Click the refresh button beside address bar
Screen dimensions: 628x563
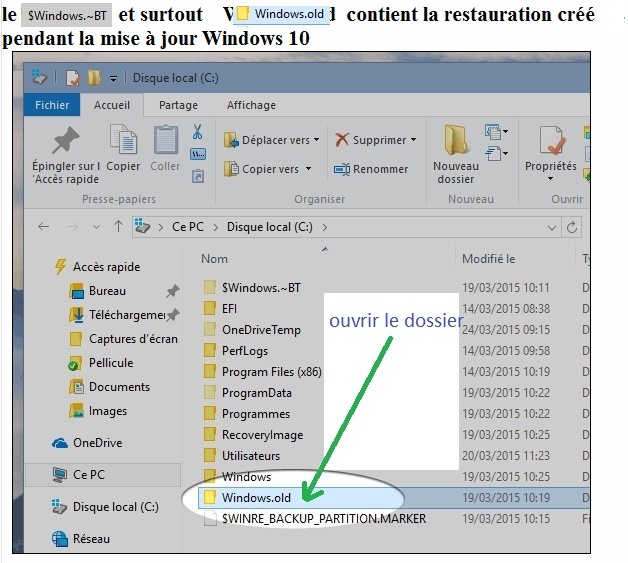click(572, 227)
